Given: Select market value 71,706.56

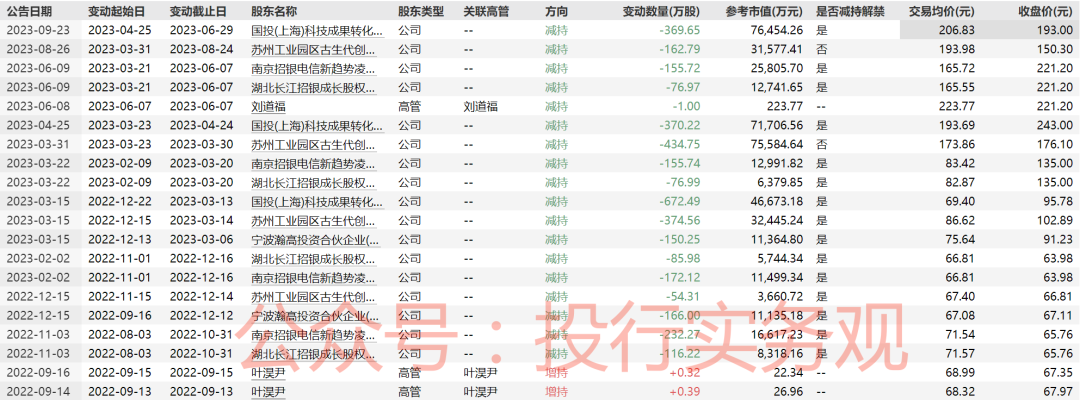Looking at the screenshot, I should click(777, 125).
